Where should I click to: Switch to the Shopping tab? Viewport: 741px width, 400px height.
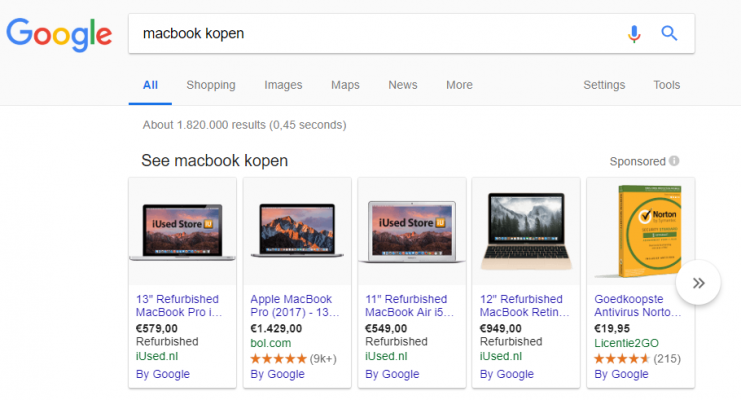point(211,85)
